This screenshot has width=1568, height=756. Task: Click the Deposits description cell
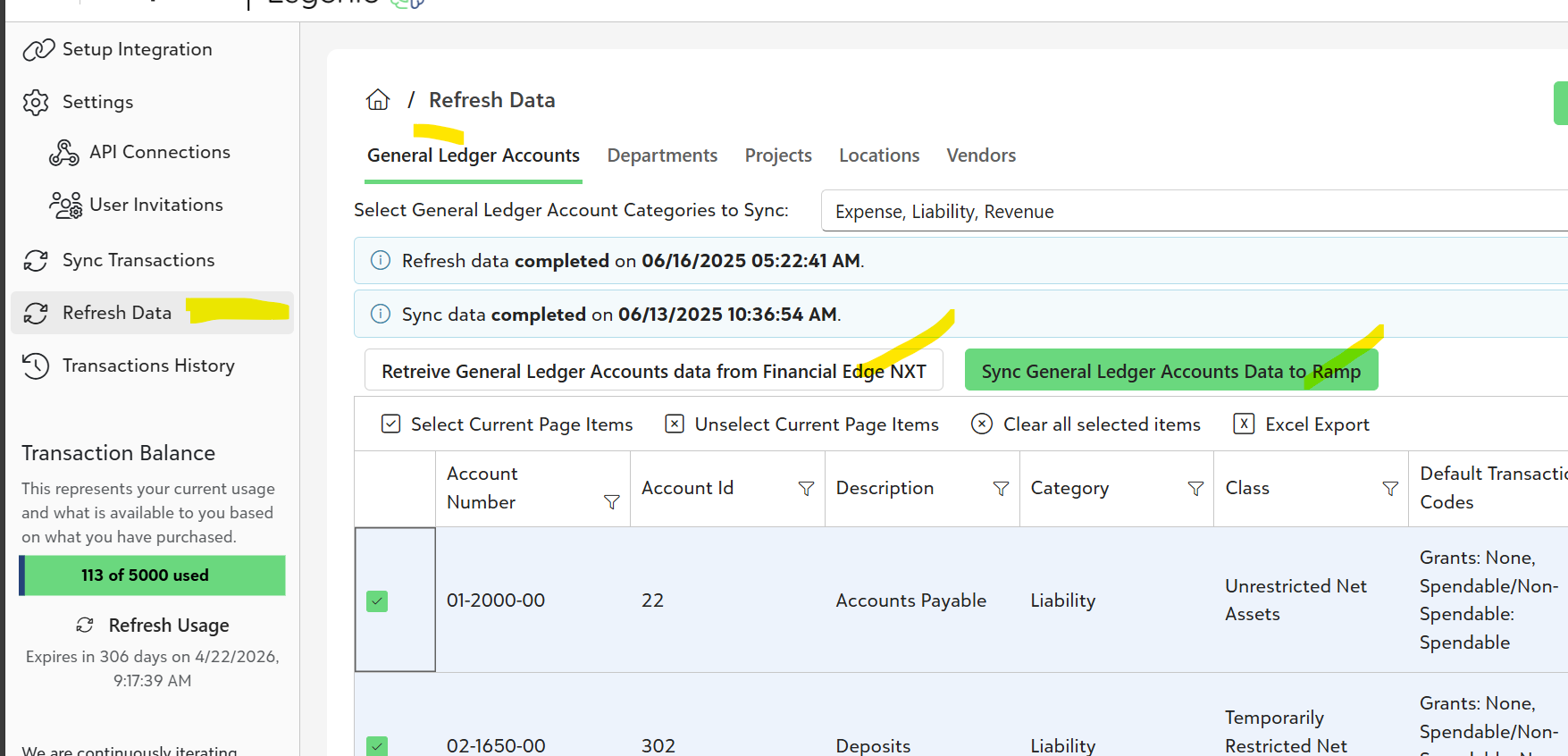click(873, 745)
